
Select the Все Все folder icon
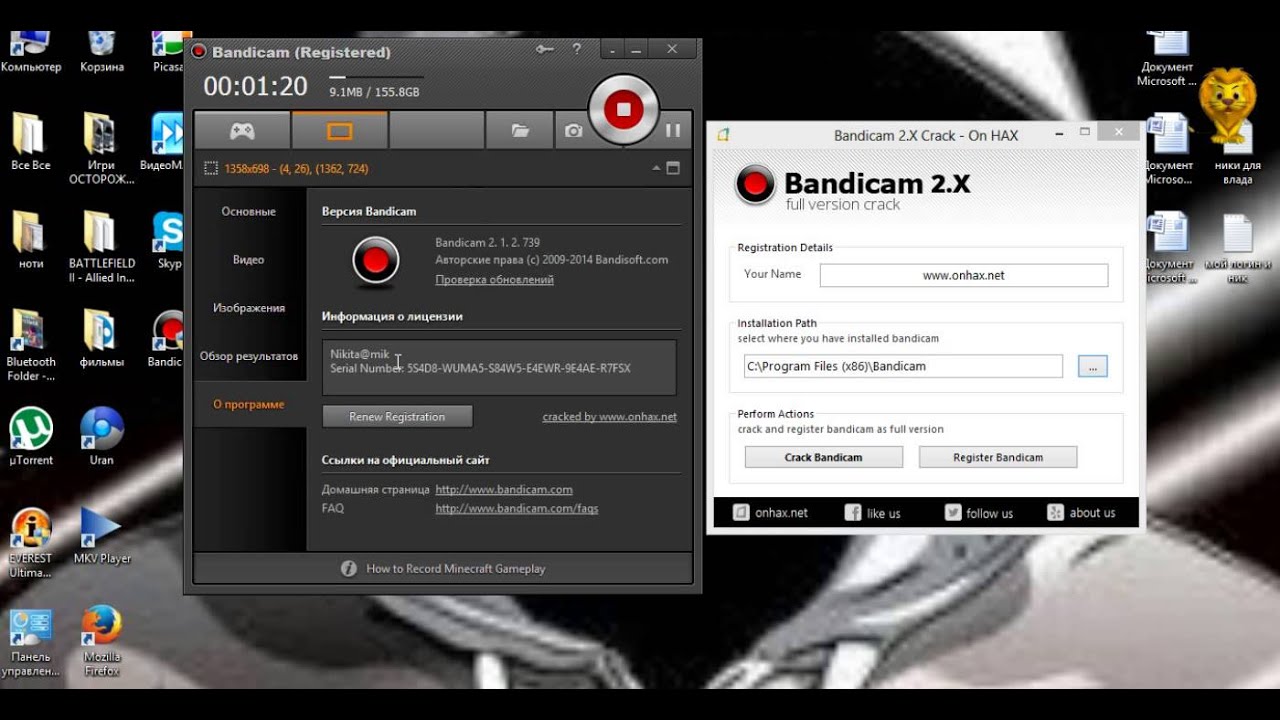(30, 143)
